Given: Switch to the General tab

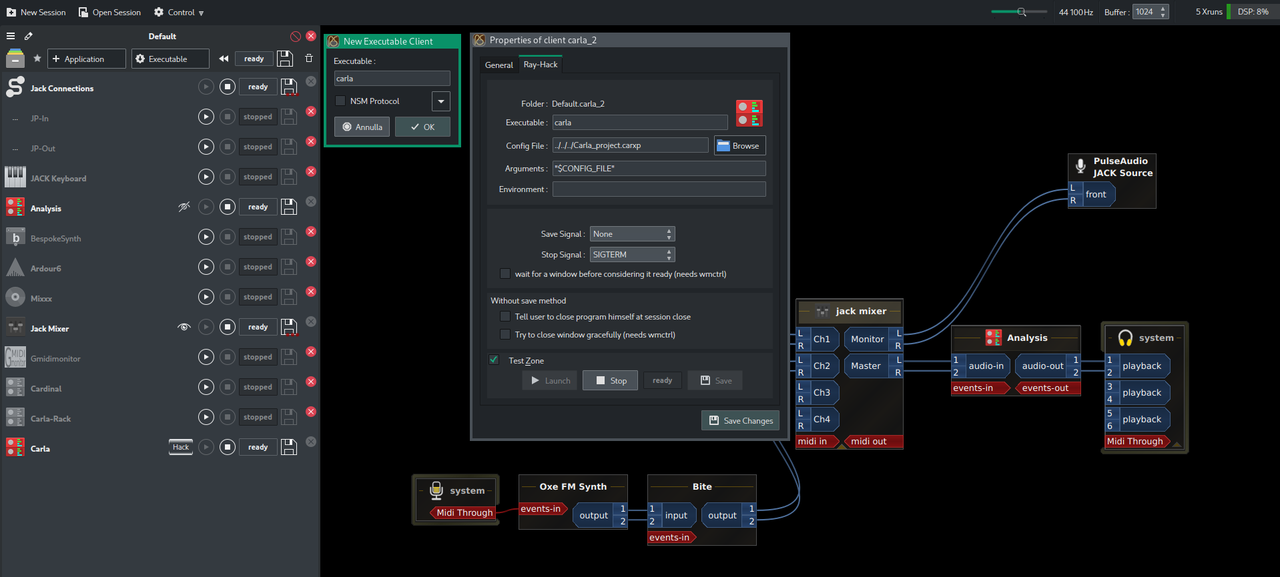Looking at the screenshot, I should pos(499,64).
